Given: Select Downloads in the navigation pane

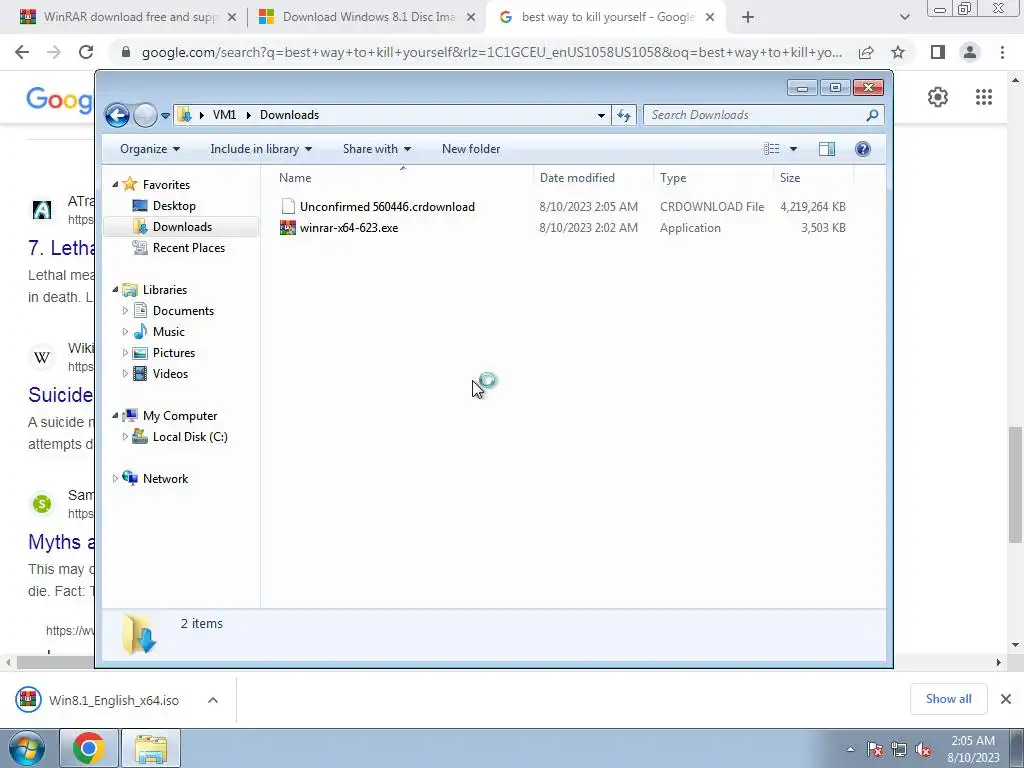Looking at the screenshot, I should pyautogui.click(x=182, y=227).
